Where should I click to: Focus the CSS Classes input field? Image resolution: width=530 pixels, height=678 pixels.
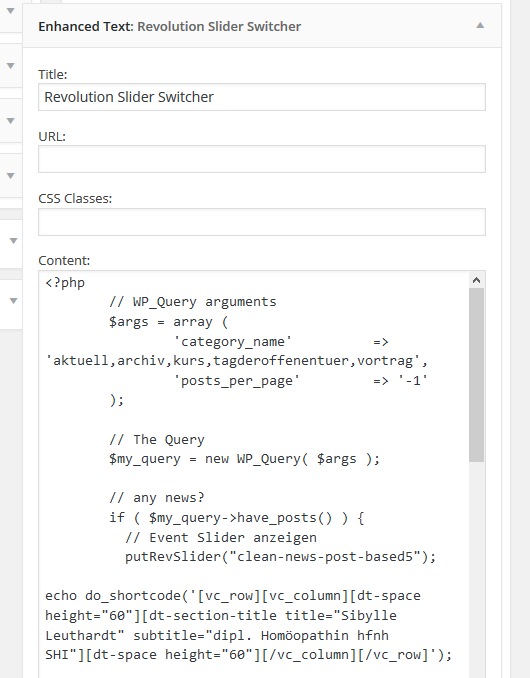pos(262,222)
